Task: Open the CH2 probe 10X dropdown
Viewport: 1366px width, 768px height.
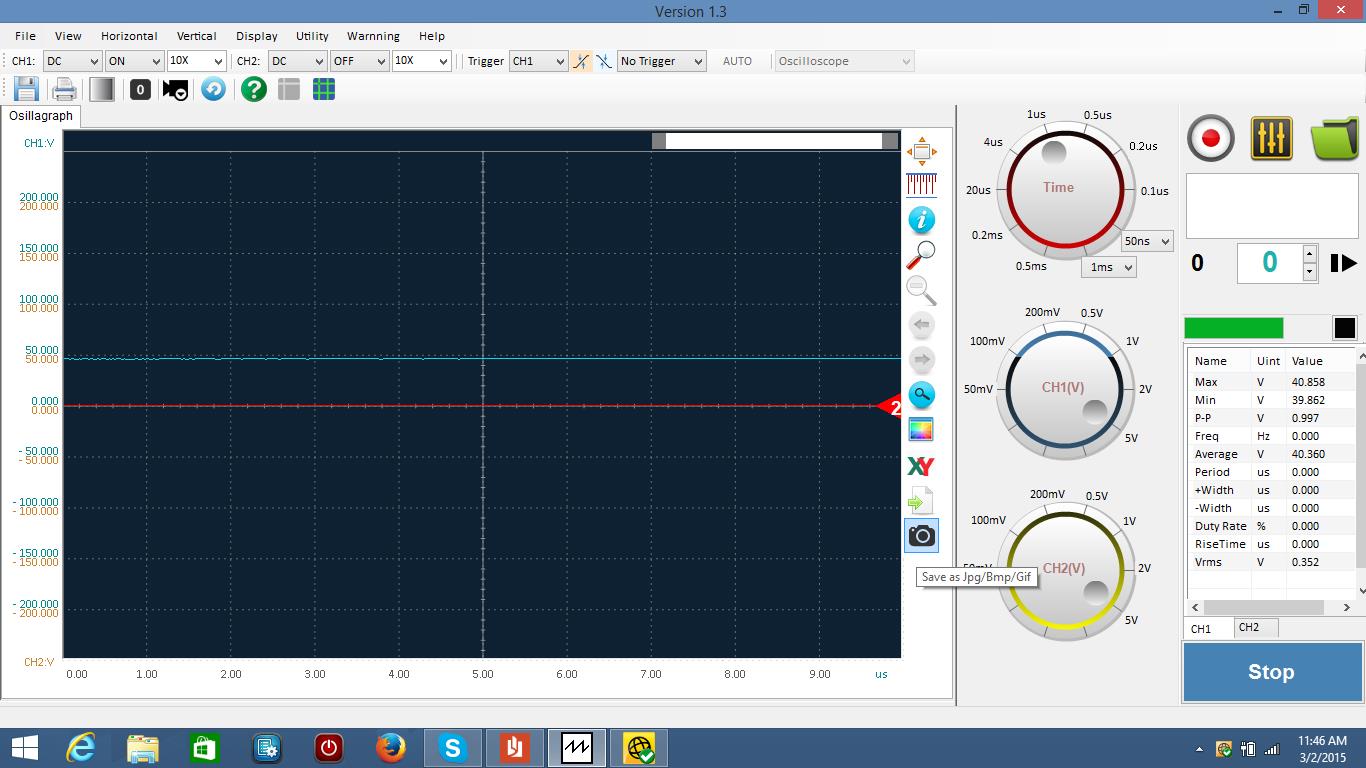Action: pyautogui.click(x=421, y=61)
